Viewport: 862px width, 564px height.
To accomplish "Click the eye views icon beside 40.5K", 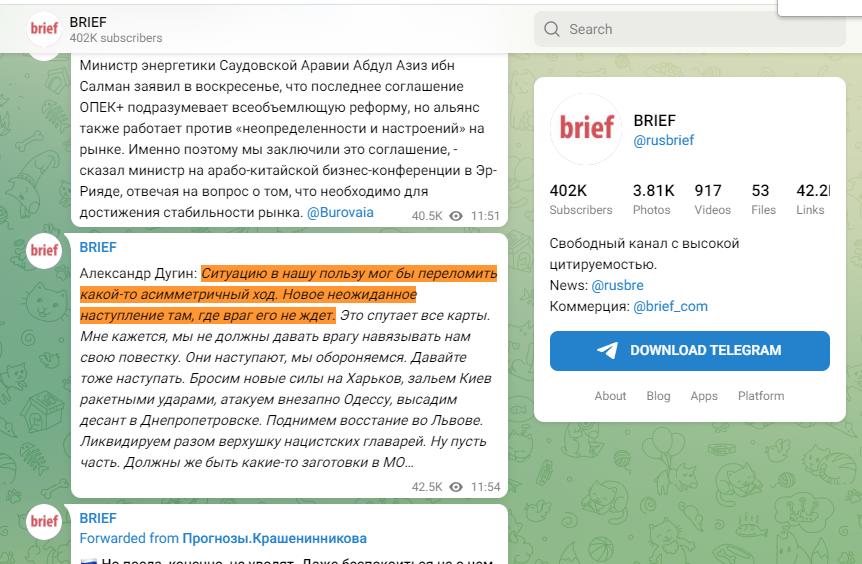I will click(x=456, y=216).
